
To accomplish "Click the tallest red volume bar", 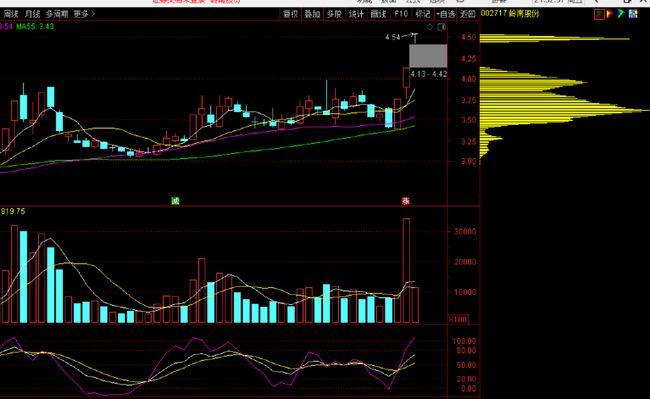I will coord(406,271).
